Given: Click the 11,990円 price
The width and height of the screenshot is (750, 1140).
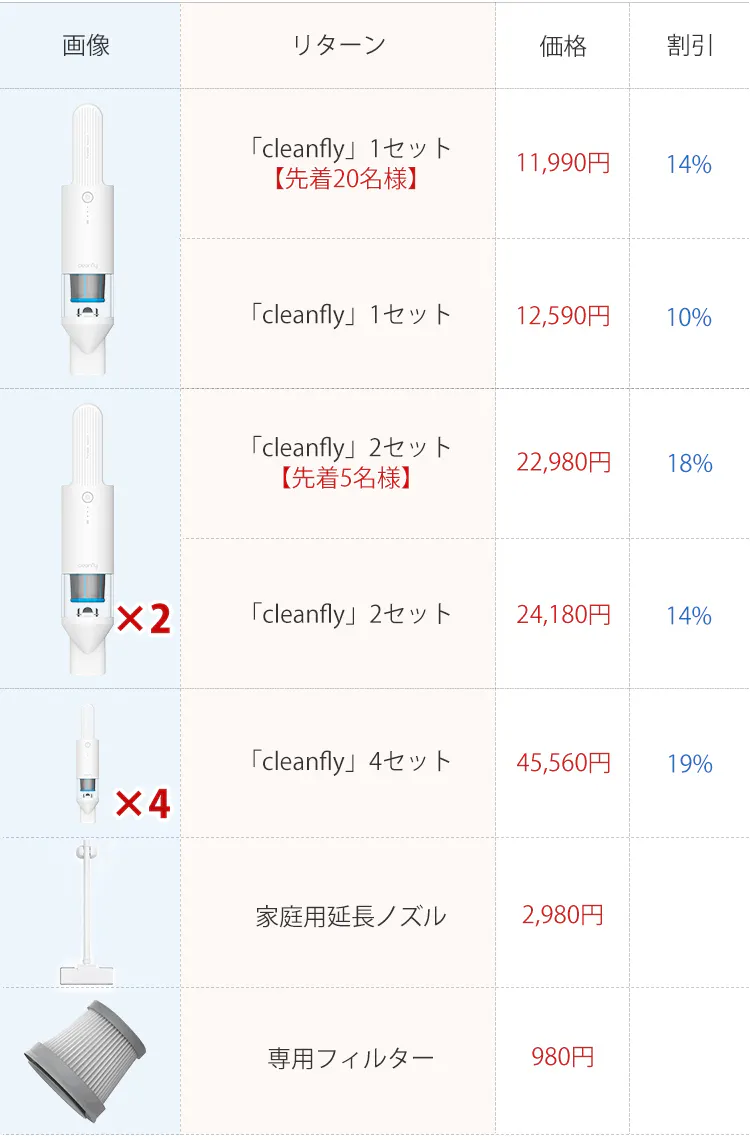Looking at the screenshot, I should tap(563, 164).
